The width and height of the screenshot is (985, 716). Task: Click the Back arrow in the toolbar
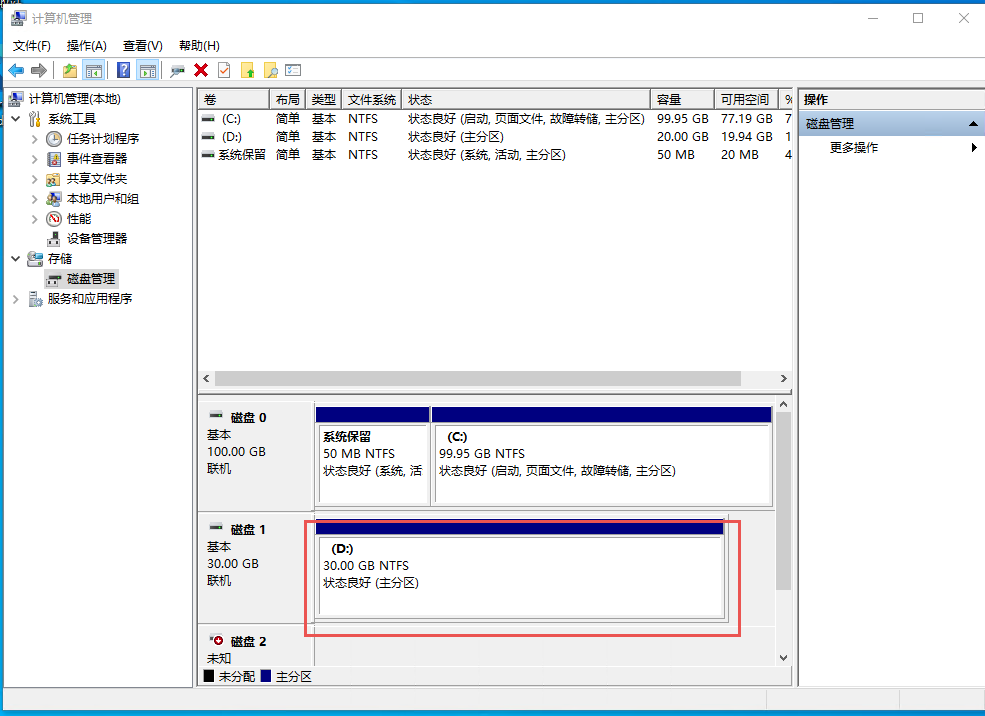click(16, 70)
